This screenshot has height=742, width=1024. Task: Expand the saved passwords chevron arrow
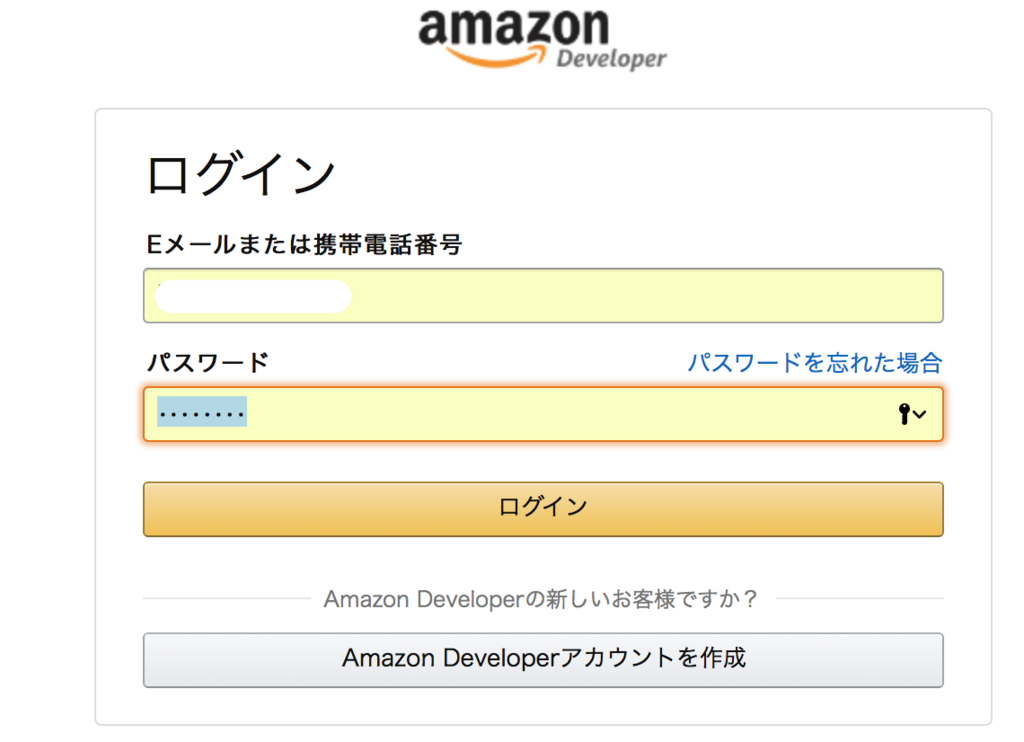[920, 415]
